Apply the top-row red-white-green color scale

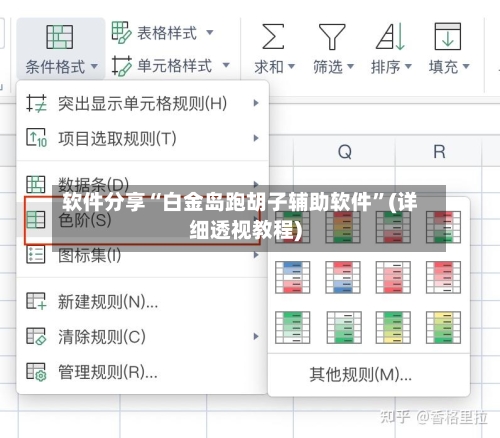(443, 227)
